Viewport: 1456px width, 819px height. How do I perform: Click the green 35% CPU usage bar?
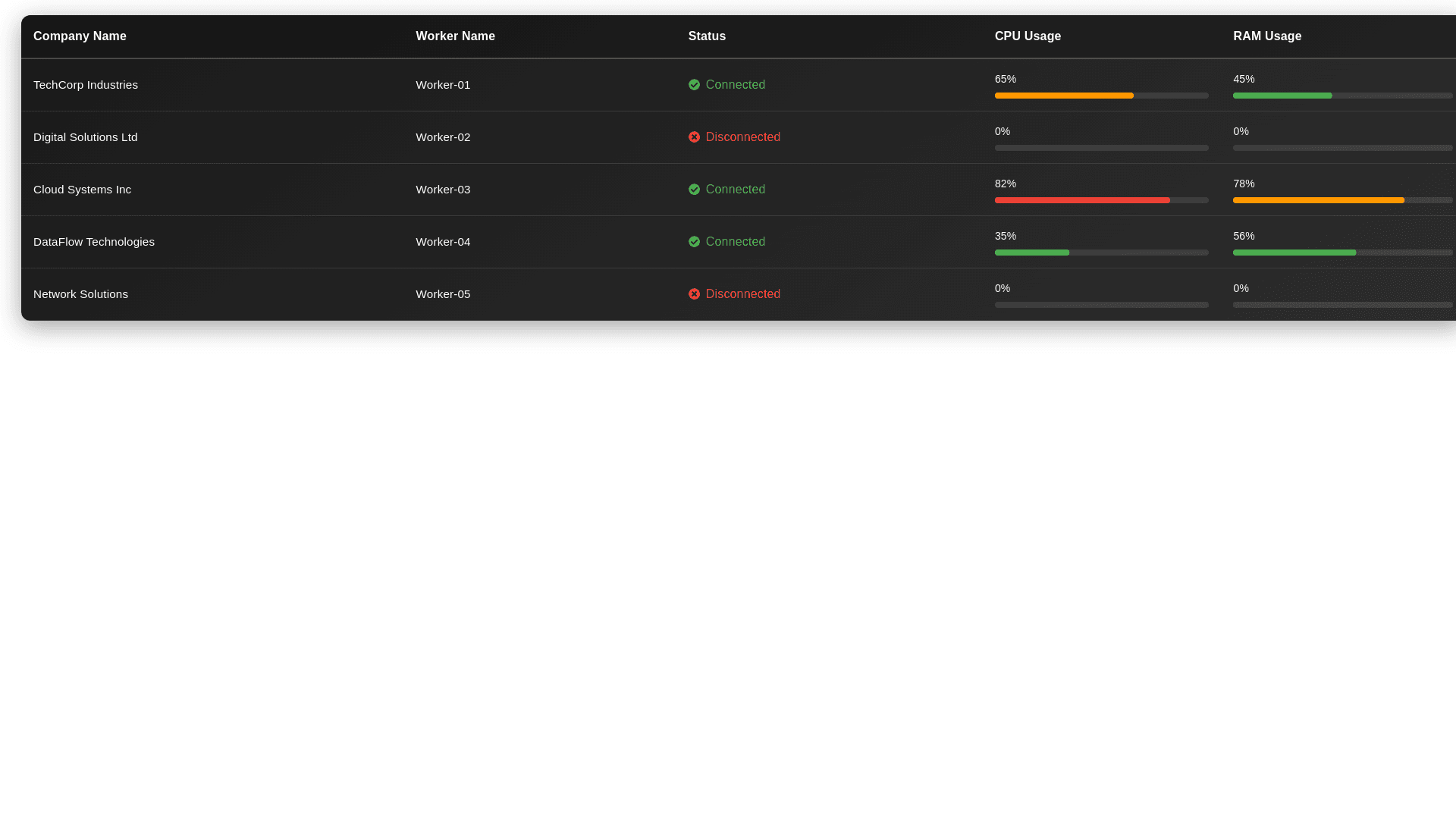tap(1031, 253)
